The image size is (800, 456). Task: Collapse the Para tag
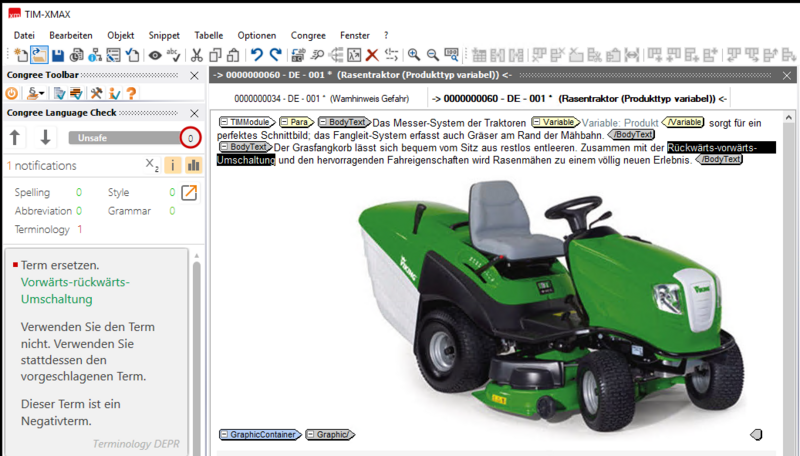click(x=285, y=122)
